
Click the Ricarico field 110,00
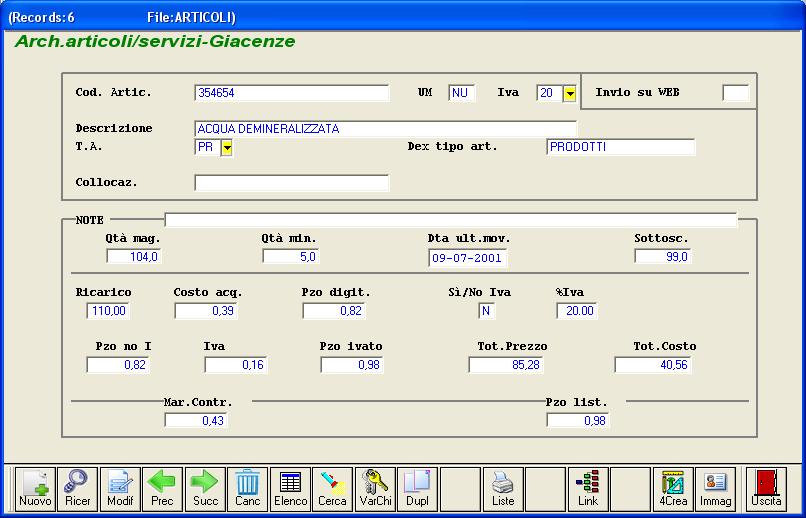tap(108, 311)
